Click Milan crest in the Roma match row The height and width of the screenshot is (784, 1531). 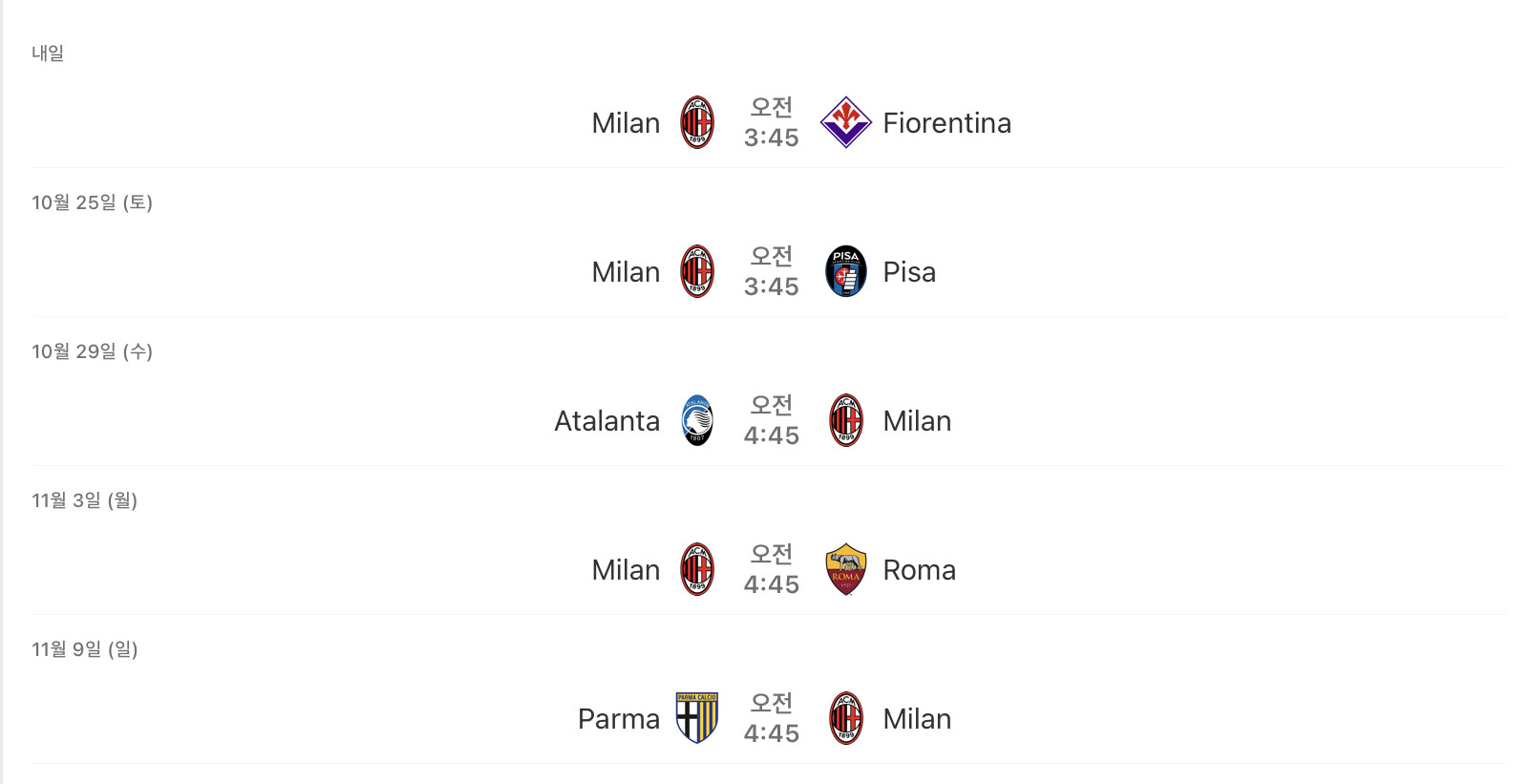tap(697, 569)
